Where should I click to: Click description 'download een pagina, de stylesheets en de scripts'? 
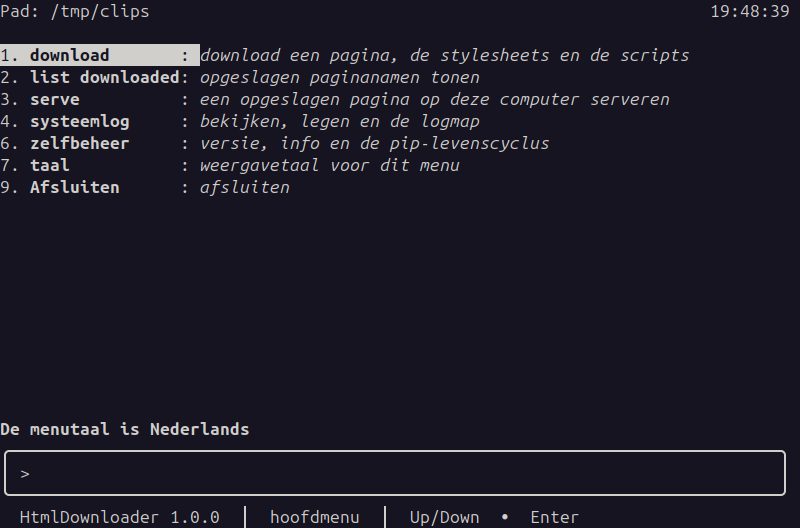[x=444, y=55]
